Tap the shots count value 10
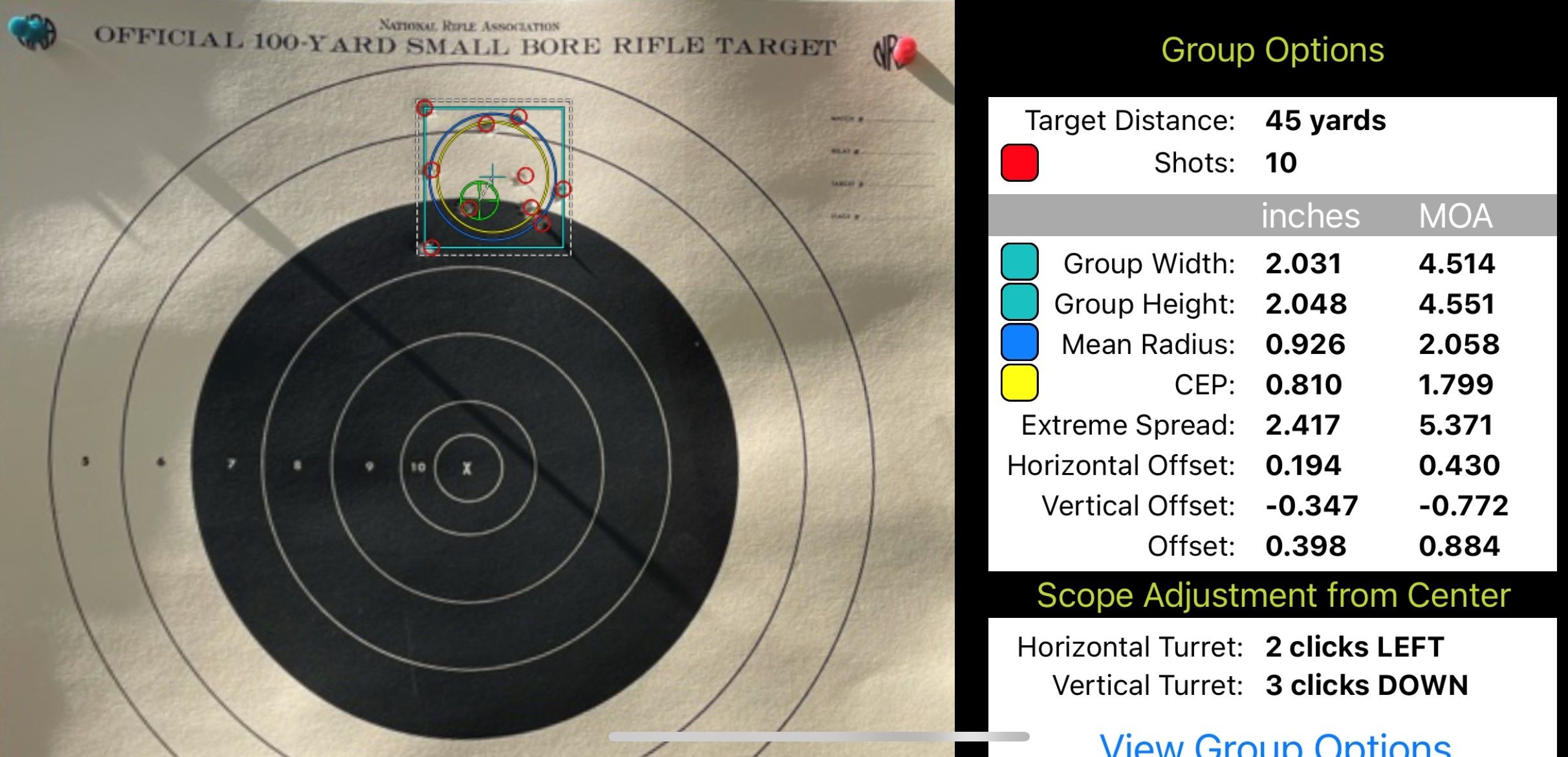The image size is (1568, 757). click(x=1281, y=162)
